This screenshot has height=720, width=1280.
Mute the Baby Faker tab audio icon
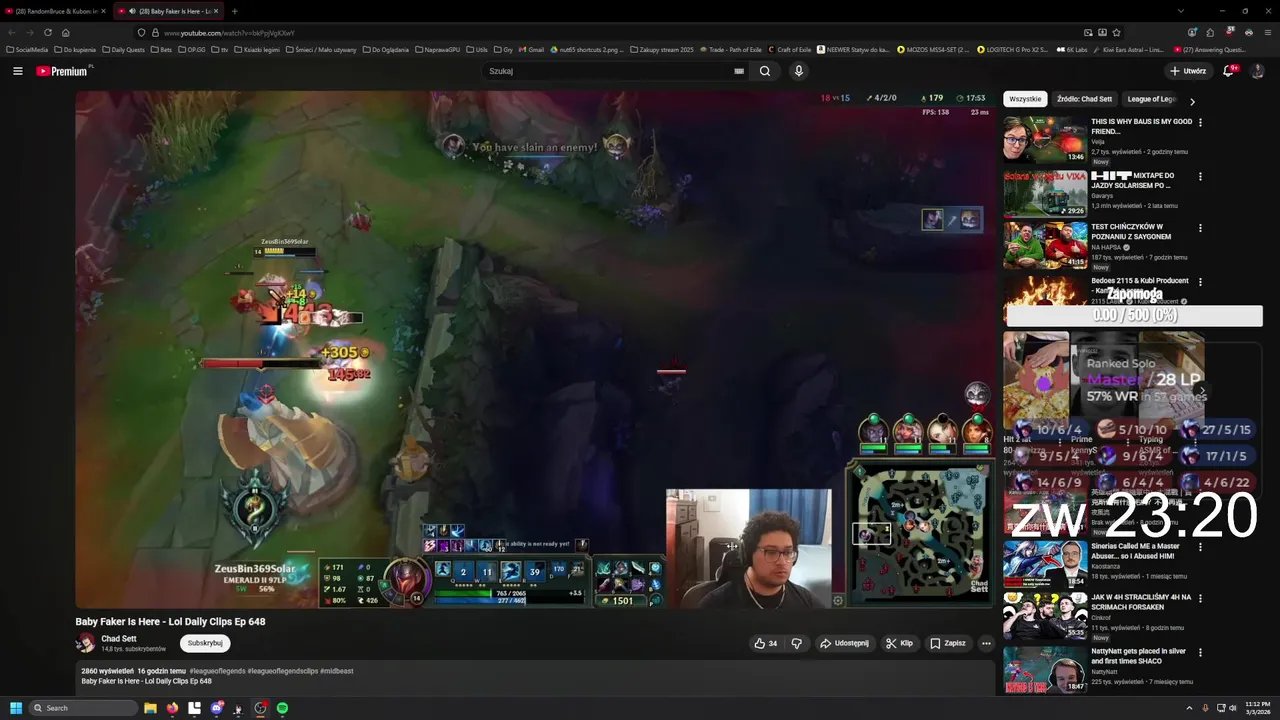tap(134, 11)
